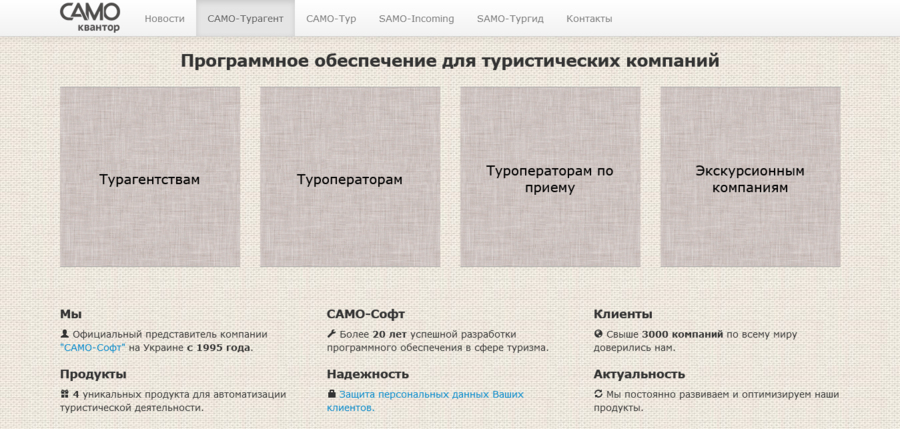Click the text "уникальных продукта для автоматизации"

pyautogui.click(x=183, y=395)
